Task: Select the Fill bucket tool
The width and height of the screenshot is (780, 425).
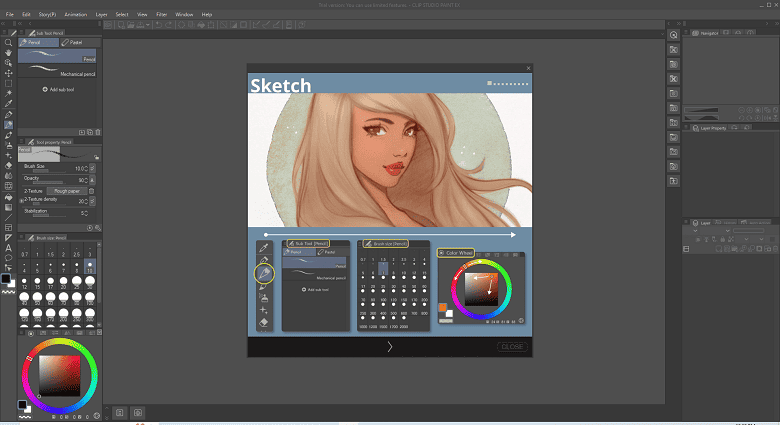Action: (x=8, y=197)
